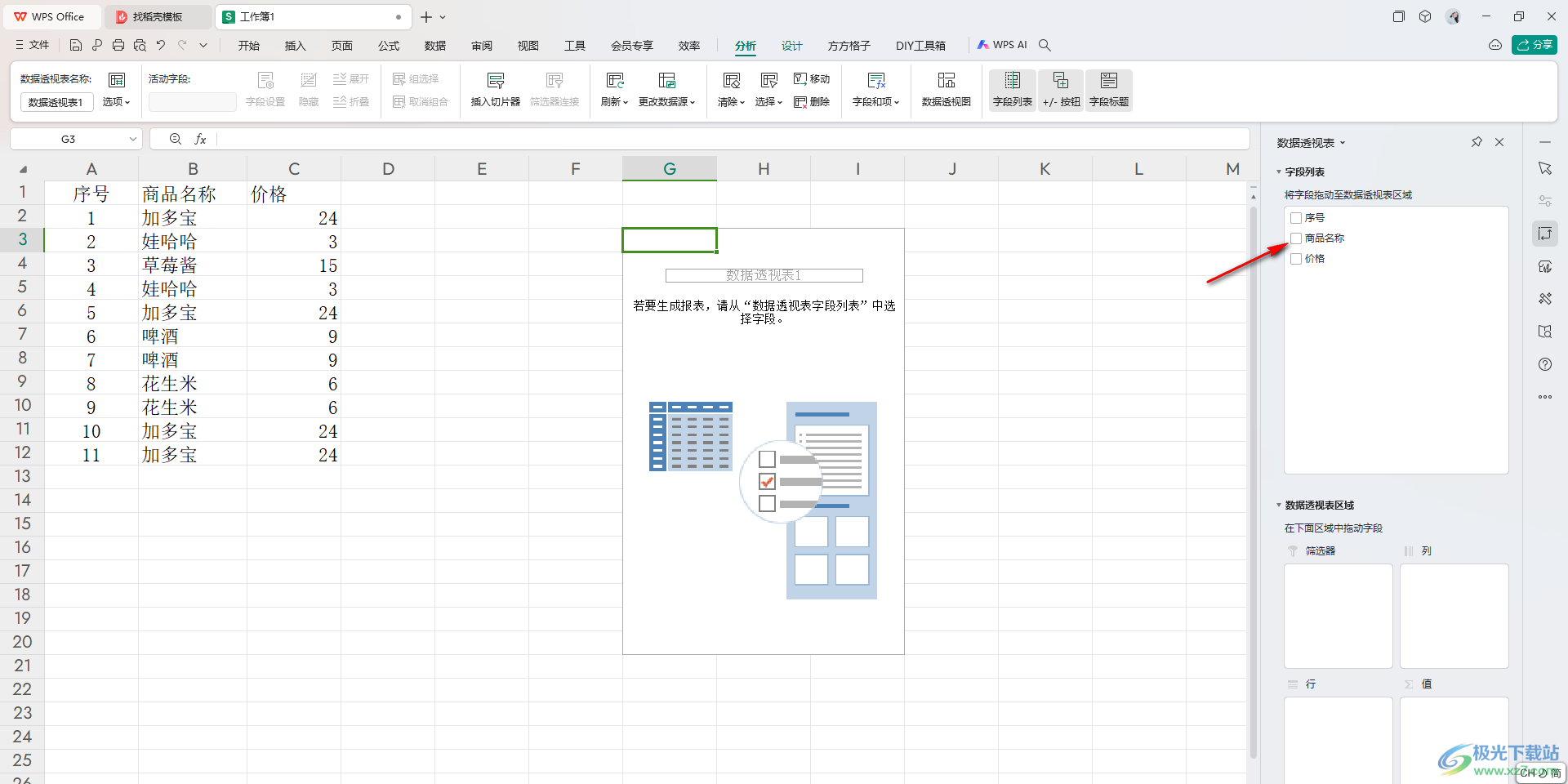This screenshot has height=784, width=1568.
Task: Click the 数据透视表1 placeholder title
Action: 764,276
